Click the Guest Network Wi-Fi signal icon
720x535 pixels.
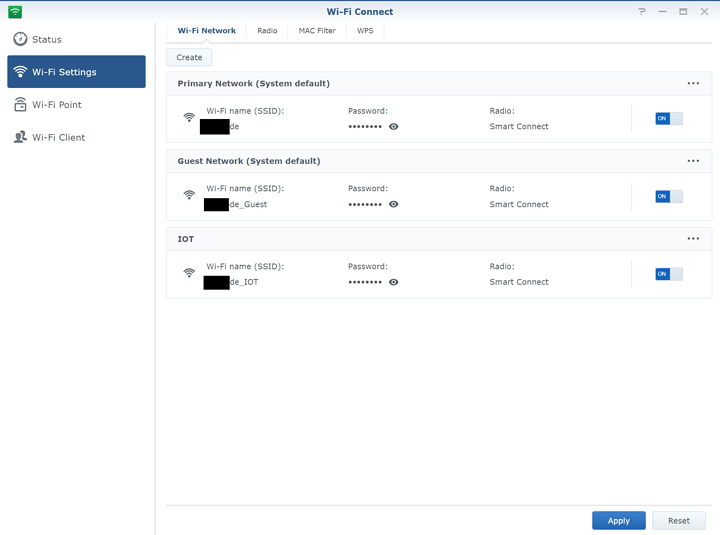[x=189, y=196]
